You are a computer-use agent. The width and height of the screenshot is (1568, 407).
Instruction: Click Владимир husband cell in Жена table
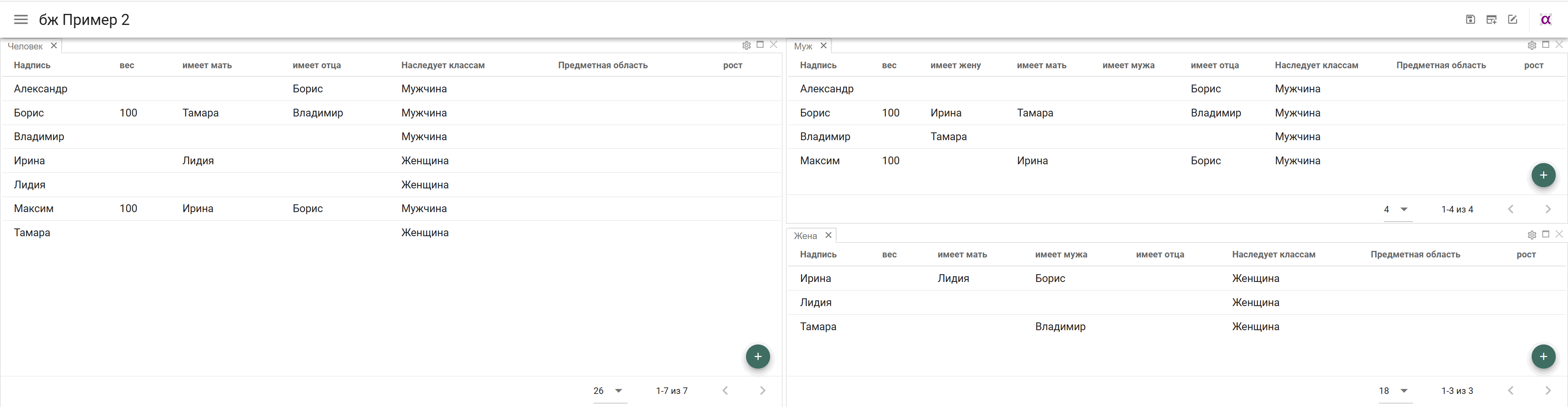(1060, 326)
